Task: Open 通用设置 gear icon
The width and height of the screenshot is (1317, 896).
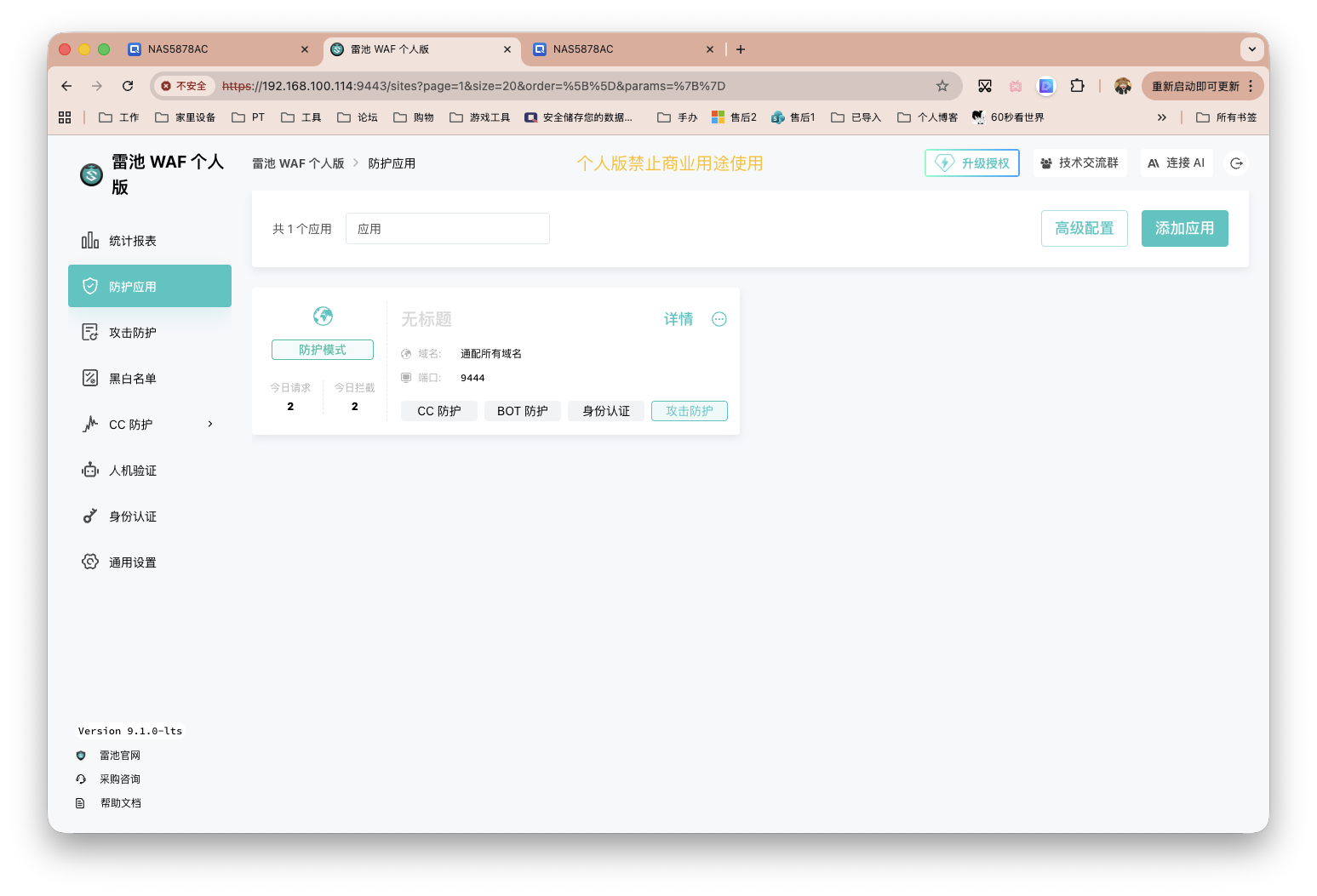Action: pos(90,562)
